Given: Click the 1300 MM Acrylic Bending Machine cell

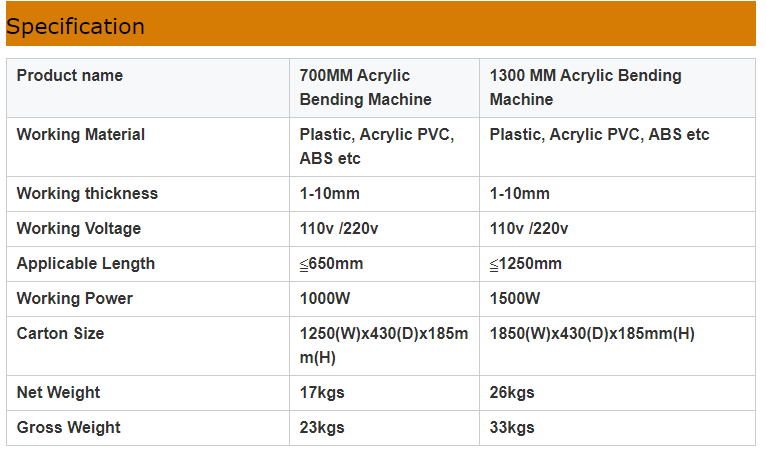Looking at the screenshot, I should (585, 88).
